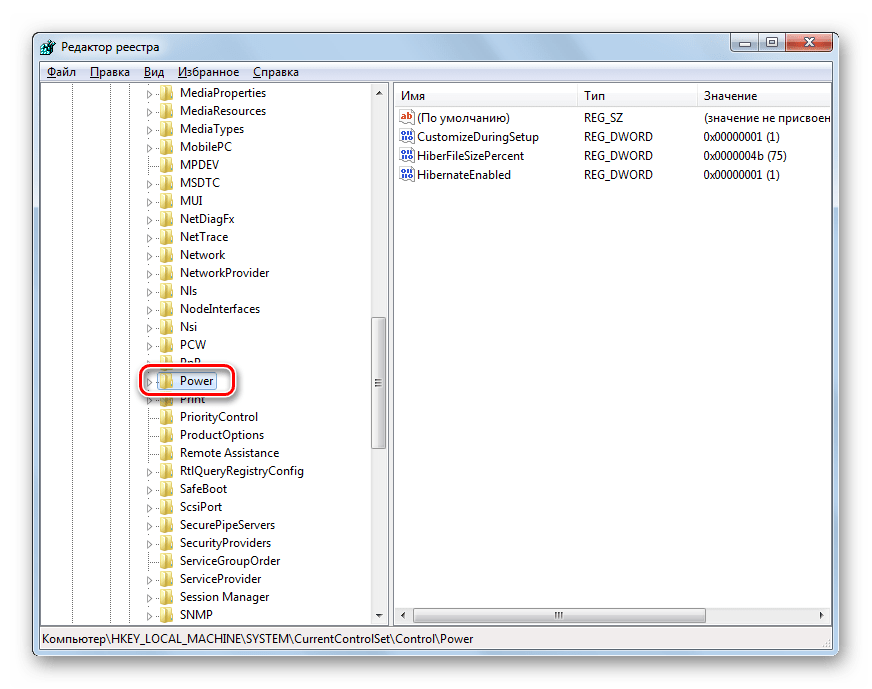Click the MediaResources folder icon
Image resolution: width=872 pixels, height=689 pixels.
166,111
